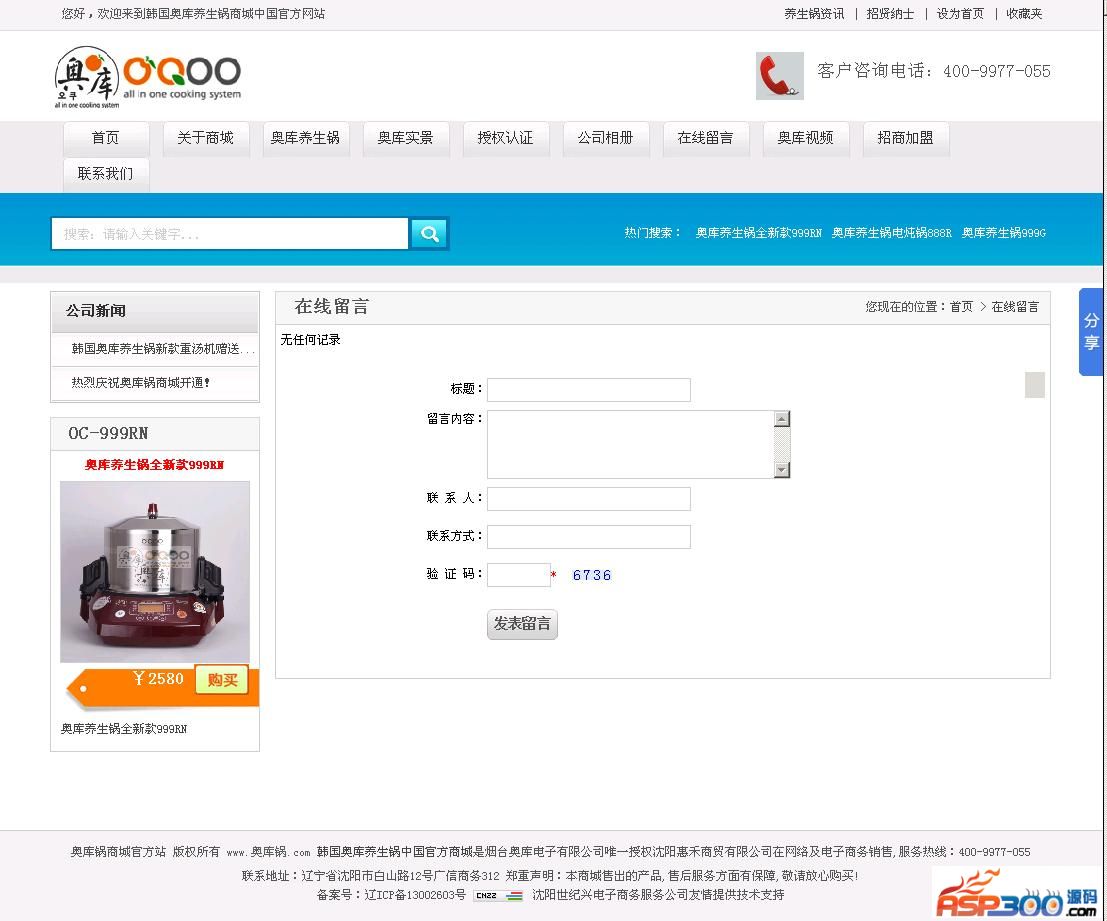Click the 辽ICP备13002603号 record link
The height and width of the screenshot is (921, 1107).
(x=415, y=896)
